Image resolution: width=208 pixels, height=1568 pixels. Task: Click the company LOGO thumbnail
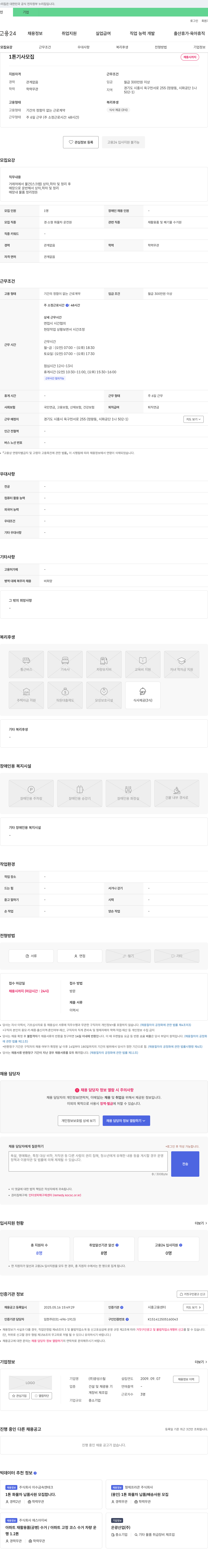[x=30, y=1383]
